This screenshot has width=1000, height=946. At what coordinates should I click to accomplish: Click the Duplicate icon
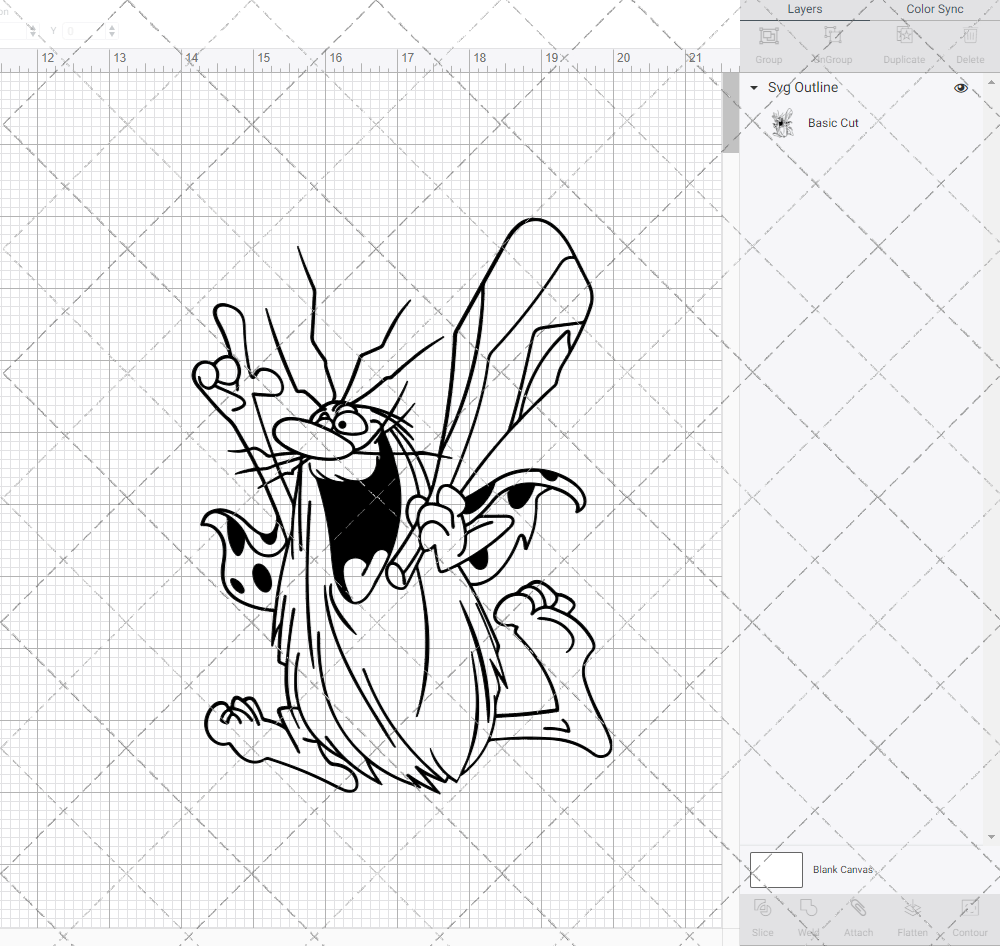(904, 42)
